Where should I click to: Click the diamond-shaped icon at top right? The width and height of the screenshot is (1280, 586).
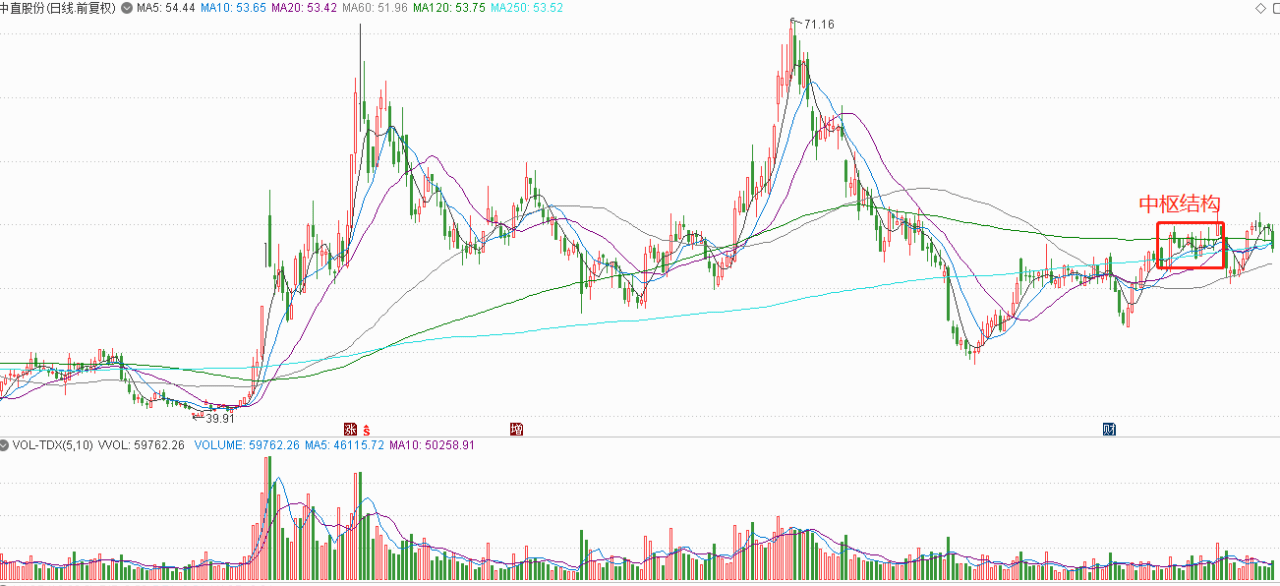pos(1260,8)
